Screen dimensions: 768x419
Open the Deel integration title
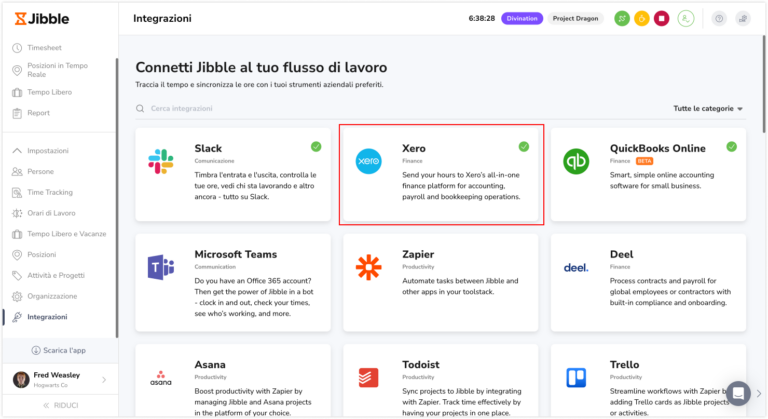point(622,254)
